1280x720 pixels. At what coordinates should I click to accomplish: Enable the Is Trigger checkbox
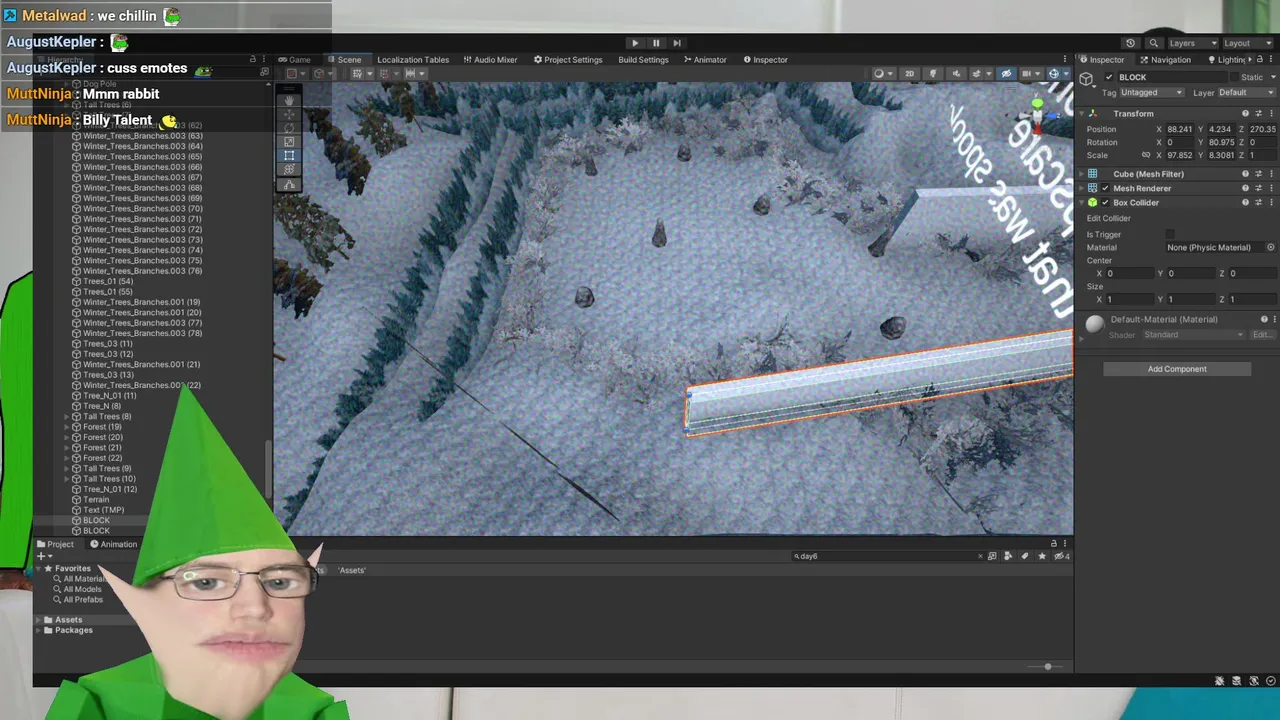point(1170,234)
